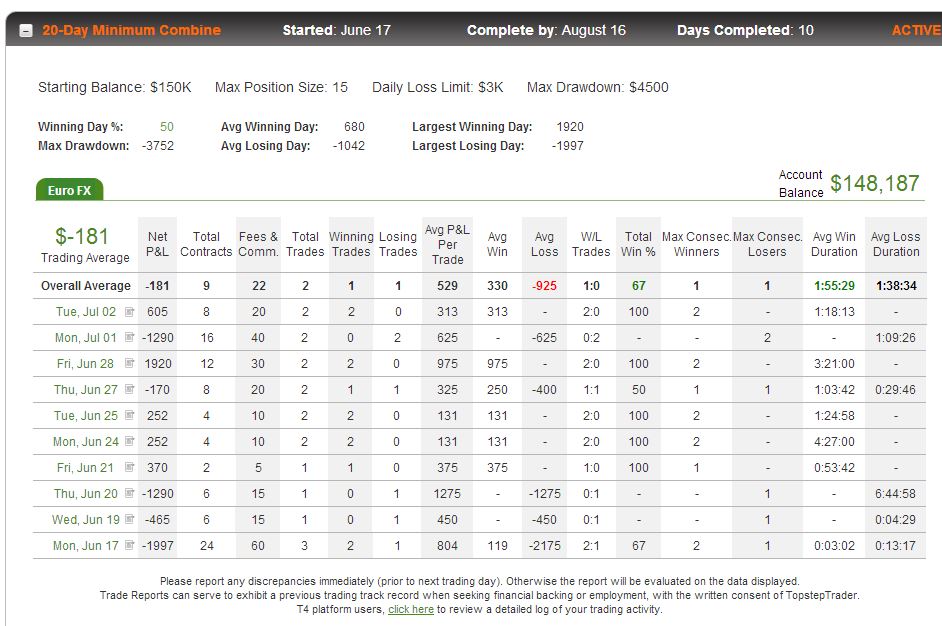Open the Fri, Jun 28 date link
Viewport: 942px width, 626px height.
click(x=85, y=363)
